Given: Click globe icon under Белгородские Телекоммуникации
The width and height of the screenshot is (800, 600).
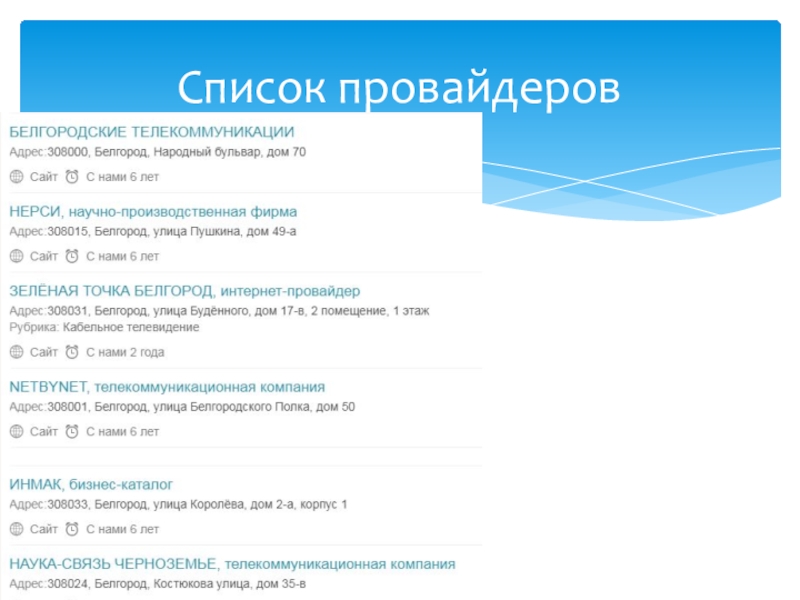Looking at the screenshot, I should [17, 177].
